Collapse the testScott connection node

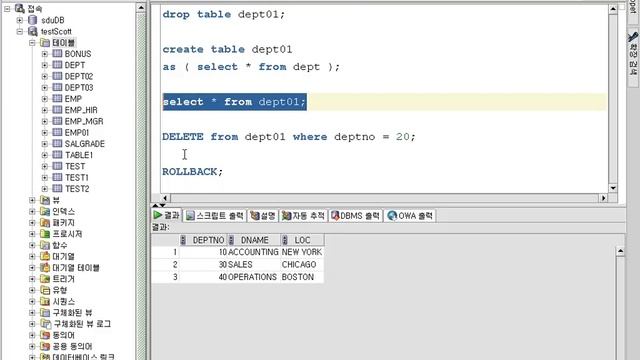point(20,31)
